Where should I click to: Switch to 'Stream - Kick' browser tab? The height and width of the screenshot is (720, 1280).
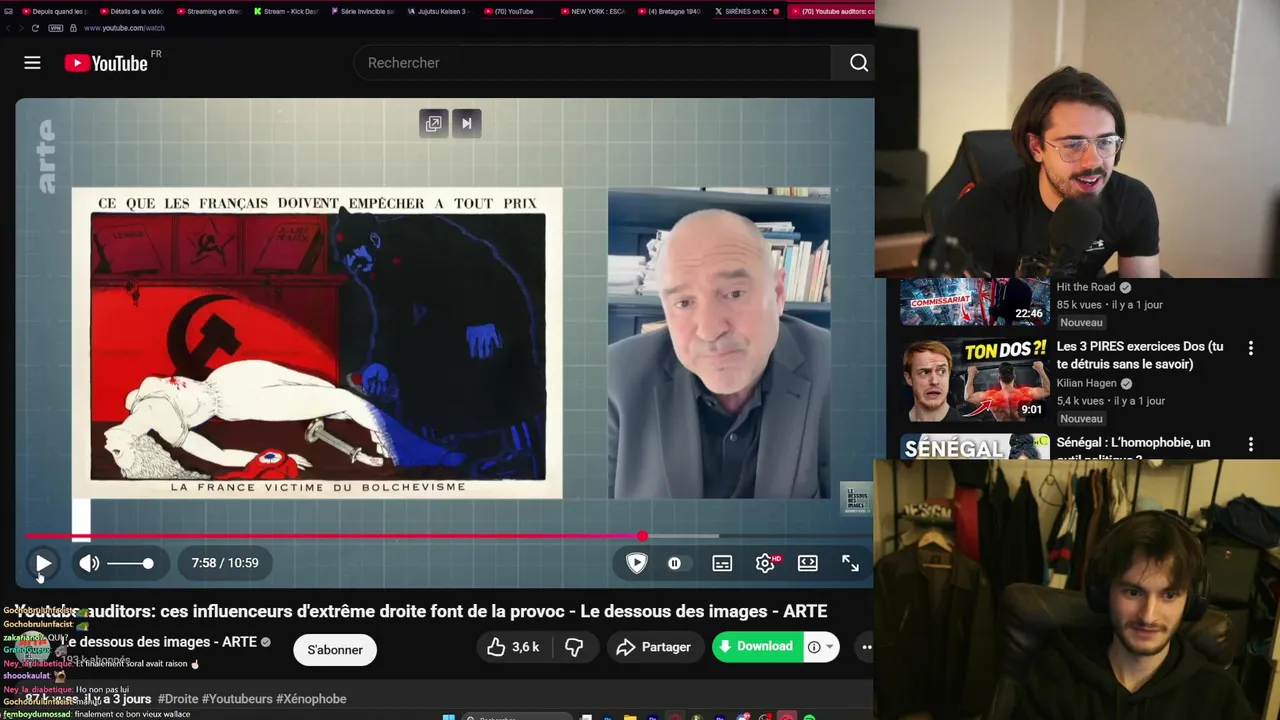point(286,11)
